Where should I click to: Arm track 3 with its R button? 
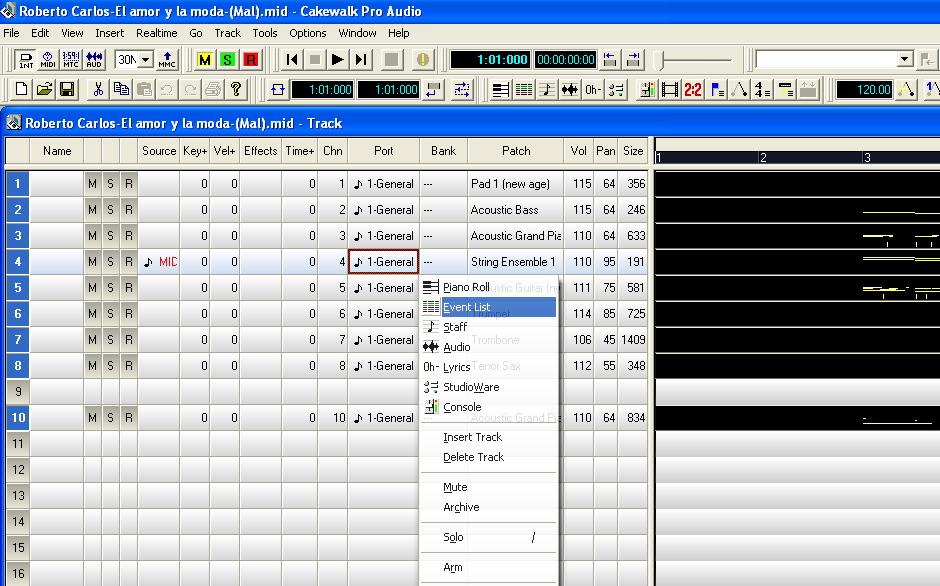(x=129, y=236)
